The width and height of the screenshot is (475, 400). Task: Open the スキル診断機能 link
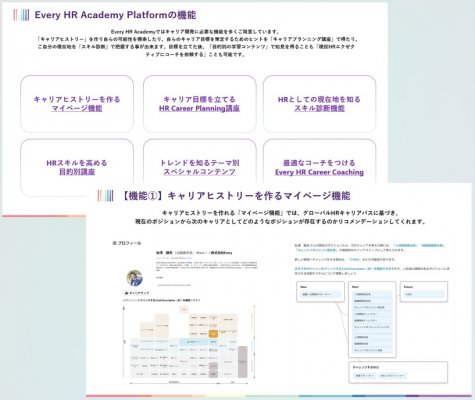click(319, 108)
